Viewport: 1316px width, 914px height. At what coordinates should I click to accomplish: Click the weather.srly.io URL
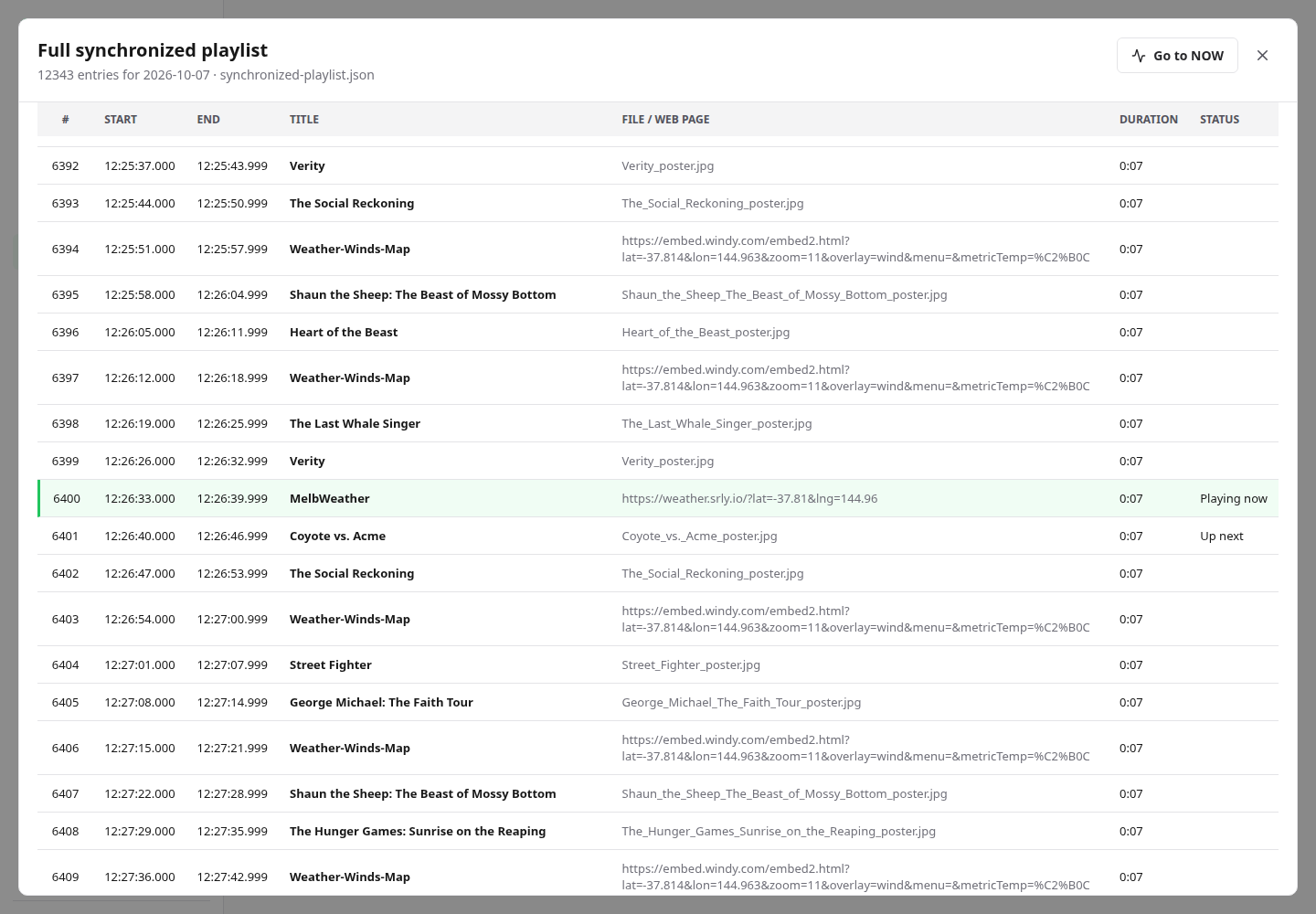[749, 499]
